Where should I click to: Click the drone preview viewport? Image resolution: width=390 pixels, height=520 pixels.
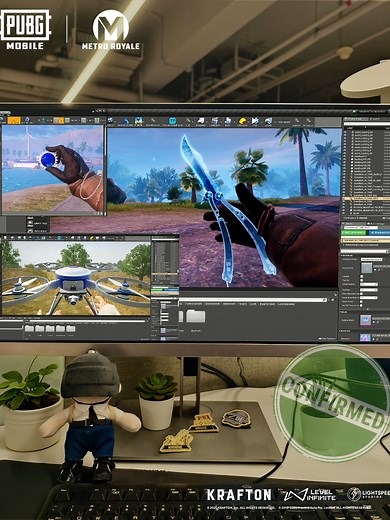tap(76, 278)
